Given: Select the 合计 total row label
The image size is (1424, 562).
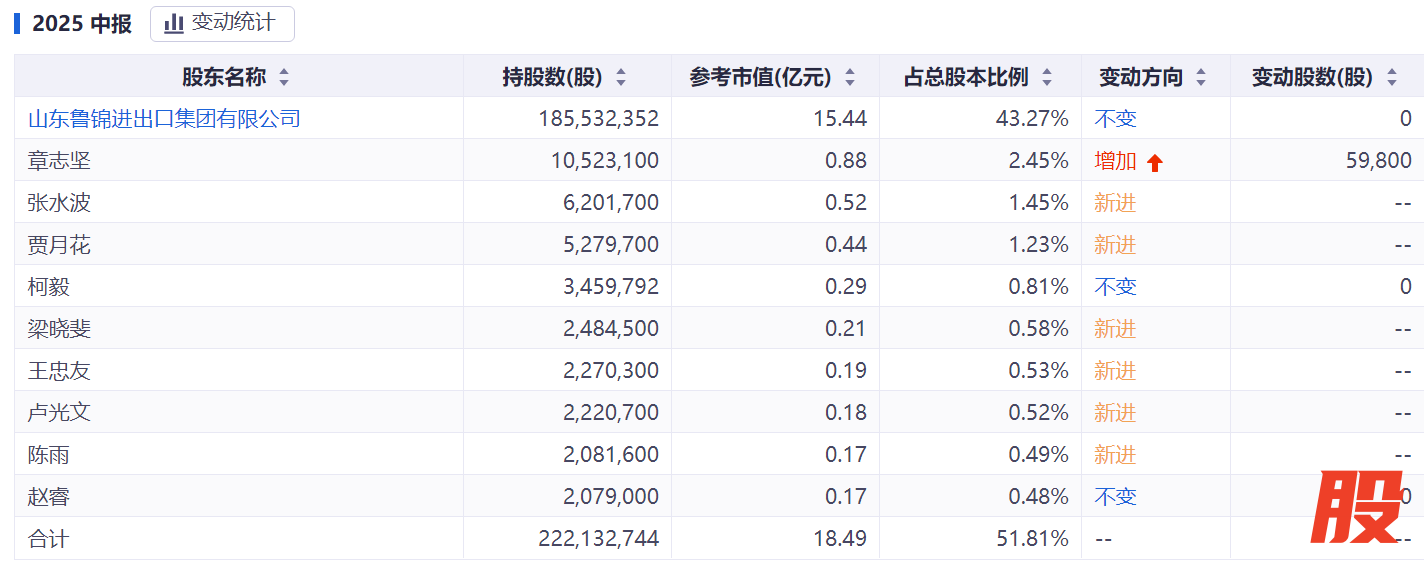Looking at the screenshot, I should coord(48,539).
